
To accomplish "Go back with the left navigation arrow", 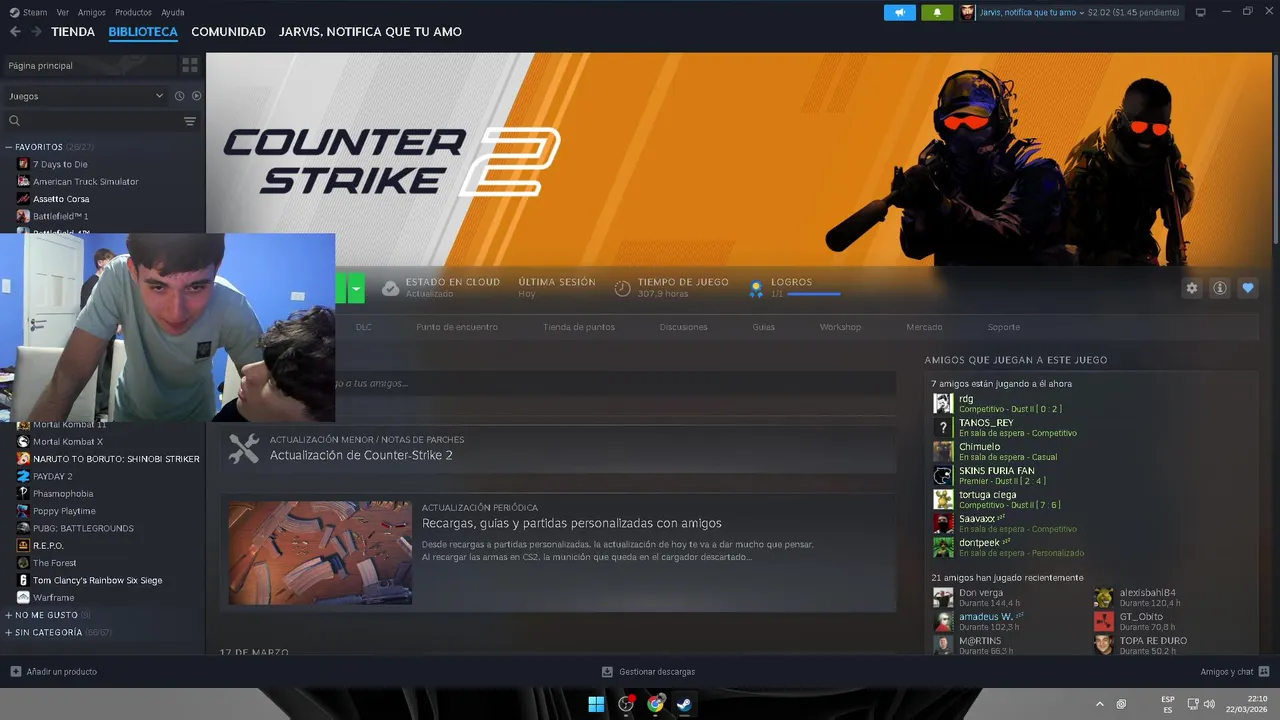I will pos(15,32).
